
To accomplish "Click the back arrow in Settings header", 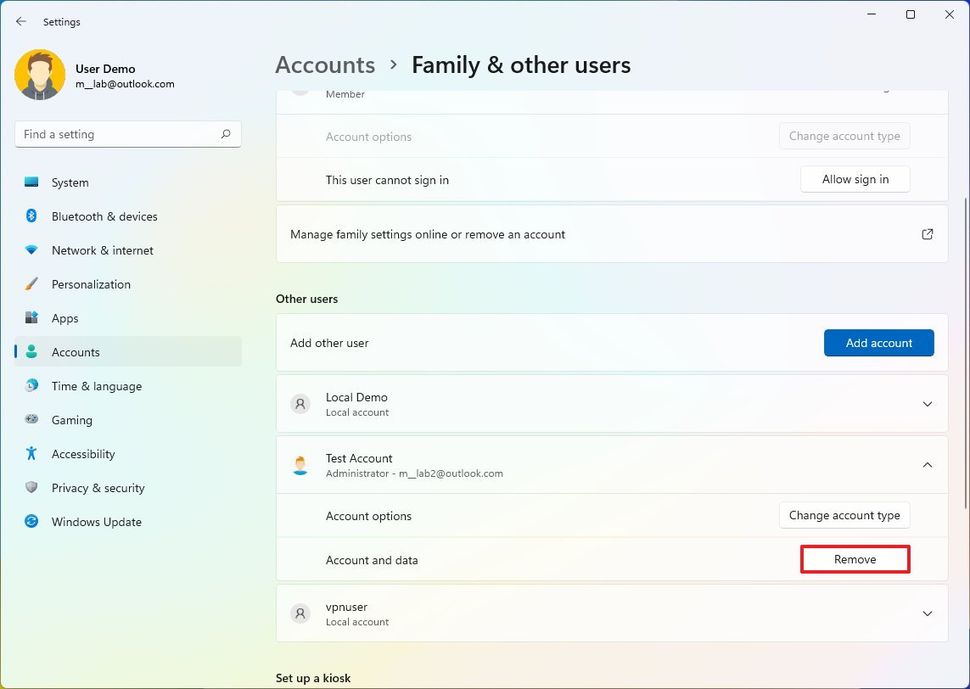I will (21, 21).
